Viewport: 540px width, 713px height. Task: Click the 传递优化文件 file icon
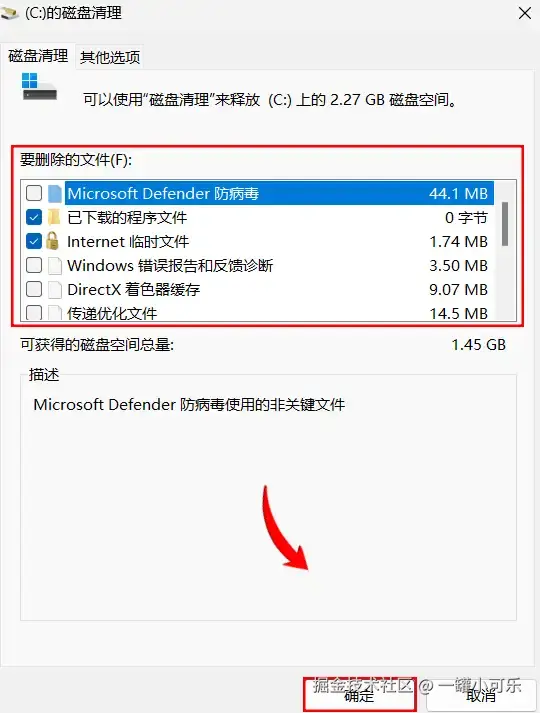(x=55, y=312)
